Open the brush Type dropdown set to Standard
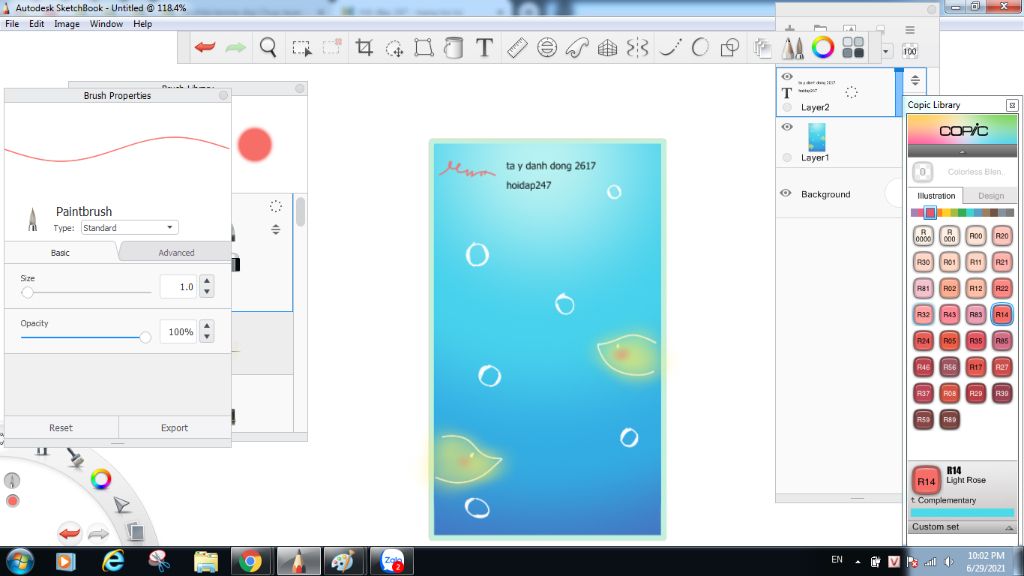 pos(129,228)
